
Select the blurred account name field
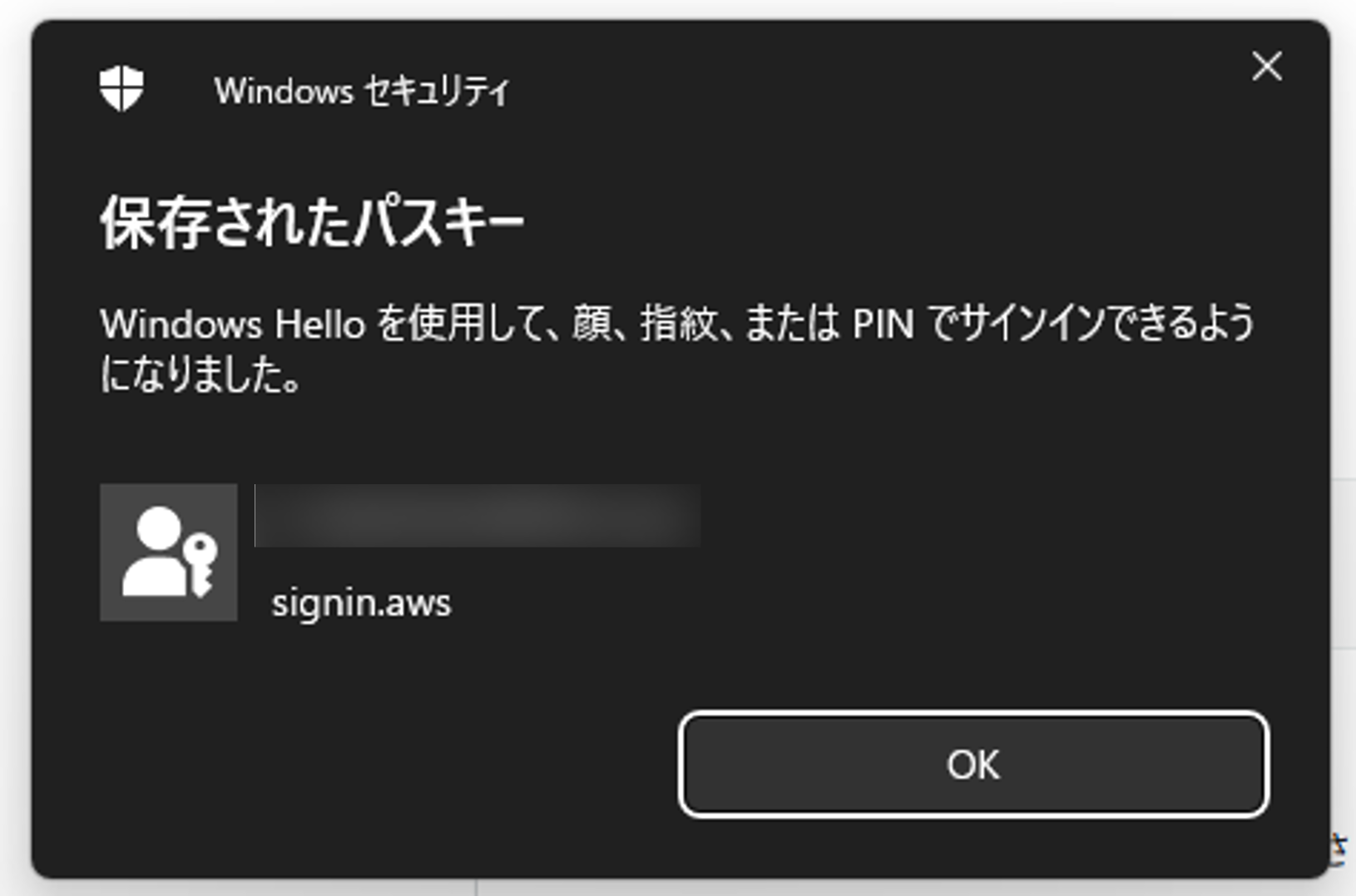(x=478, y=516)
